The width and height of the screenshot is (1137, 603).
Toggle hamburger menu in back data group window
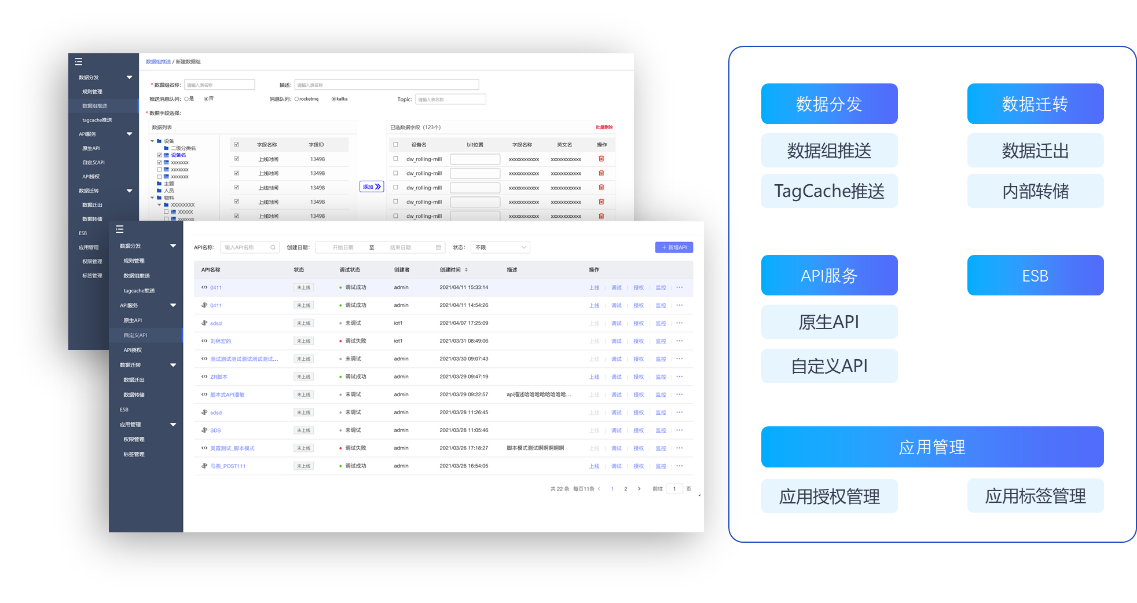[x=78, y=62]
